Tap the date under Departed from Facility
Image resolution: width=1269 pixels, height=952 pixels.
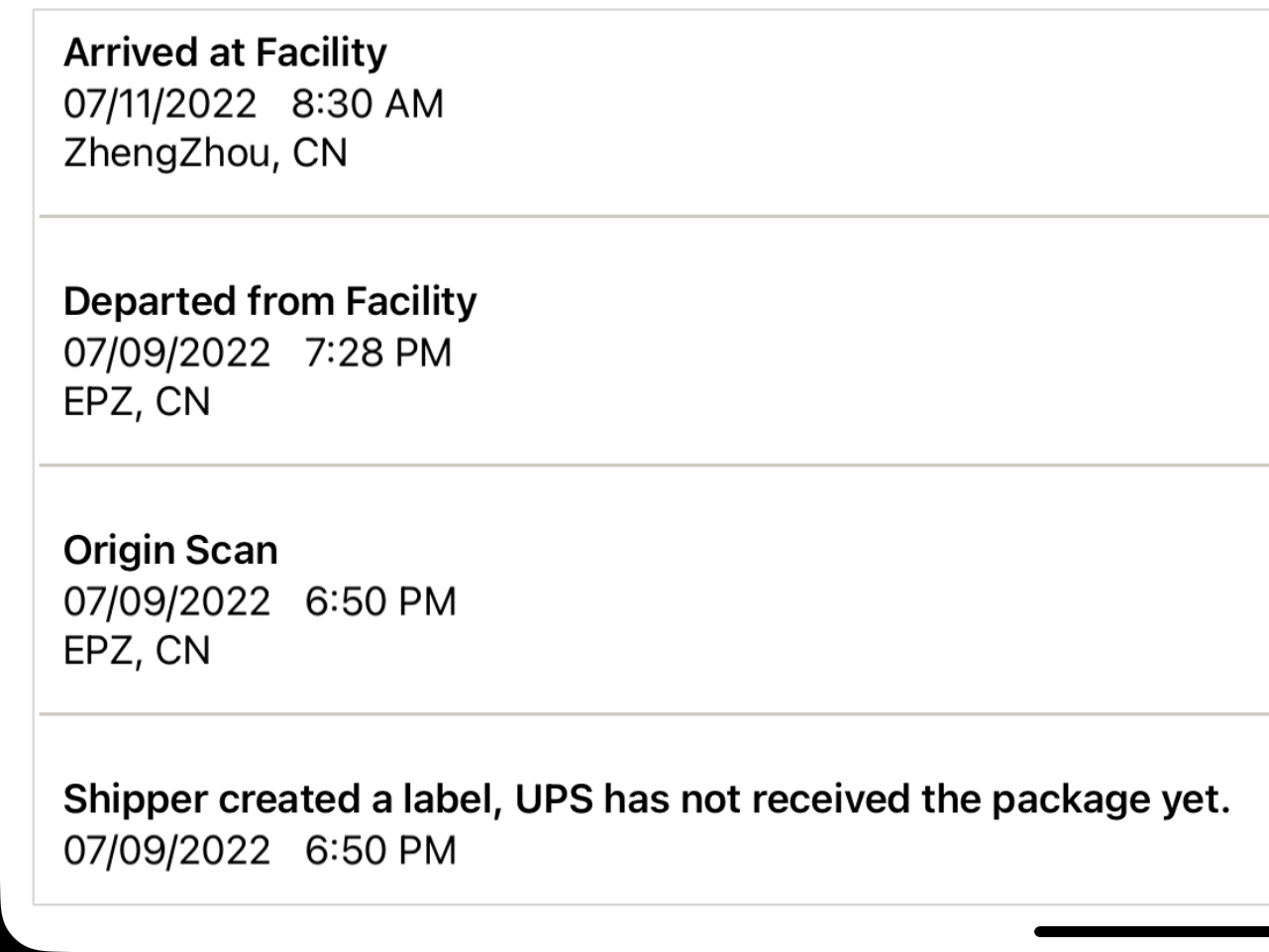(166, 353)
